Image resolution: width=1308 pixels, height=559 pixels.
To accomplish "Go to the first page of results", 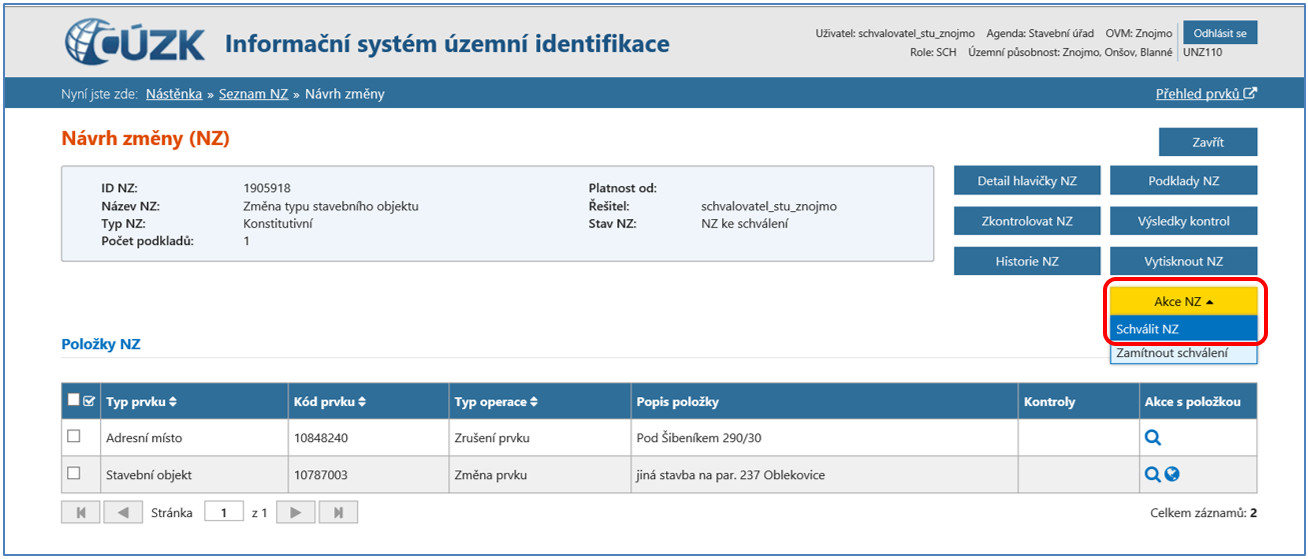I will (81, 513).
